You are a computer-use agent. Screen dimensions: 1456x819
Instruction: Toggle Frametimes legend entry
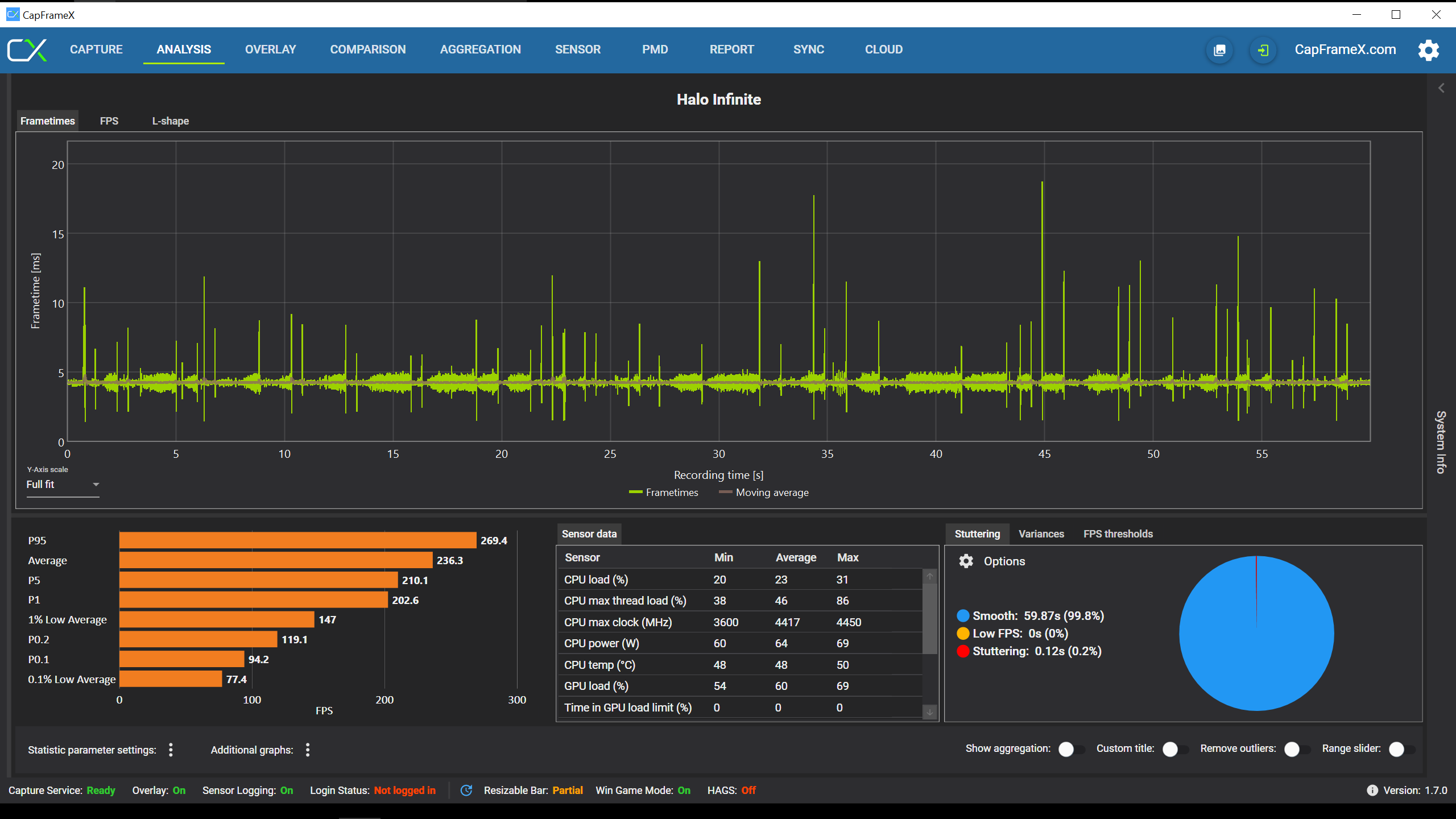pos(664,493)
